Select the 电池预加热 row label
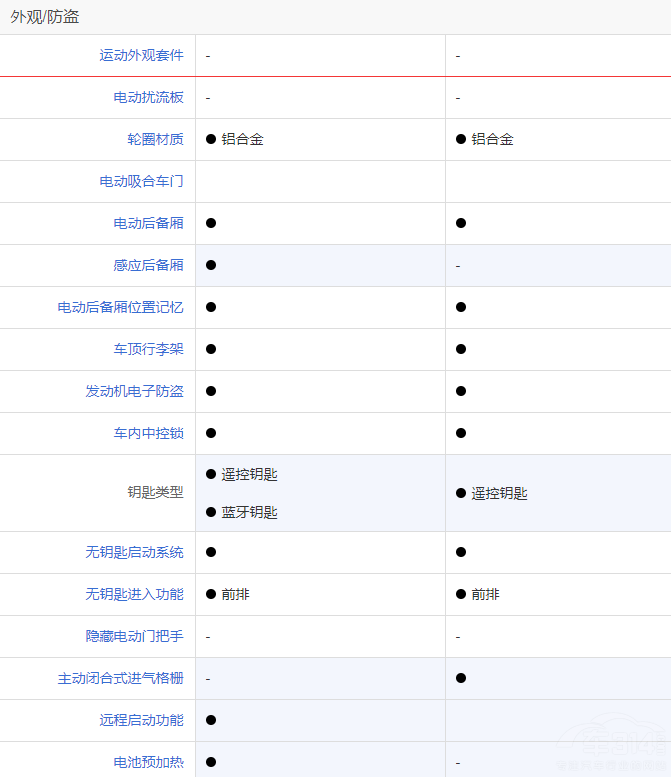 coord(148,763)
